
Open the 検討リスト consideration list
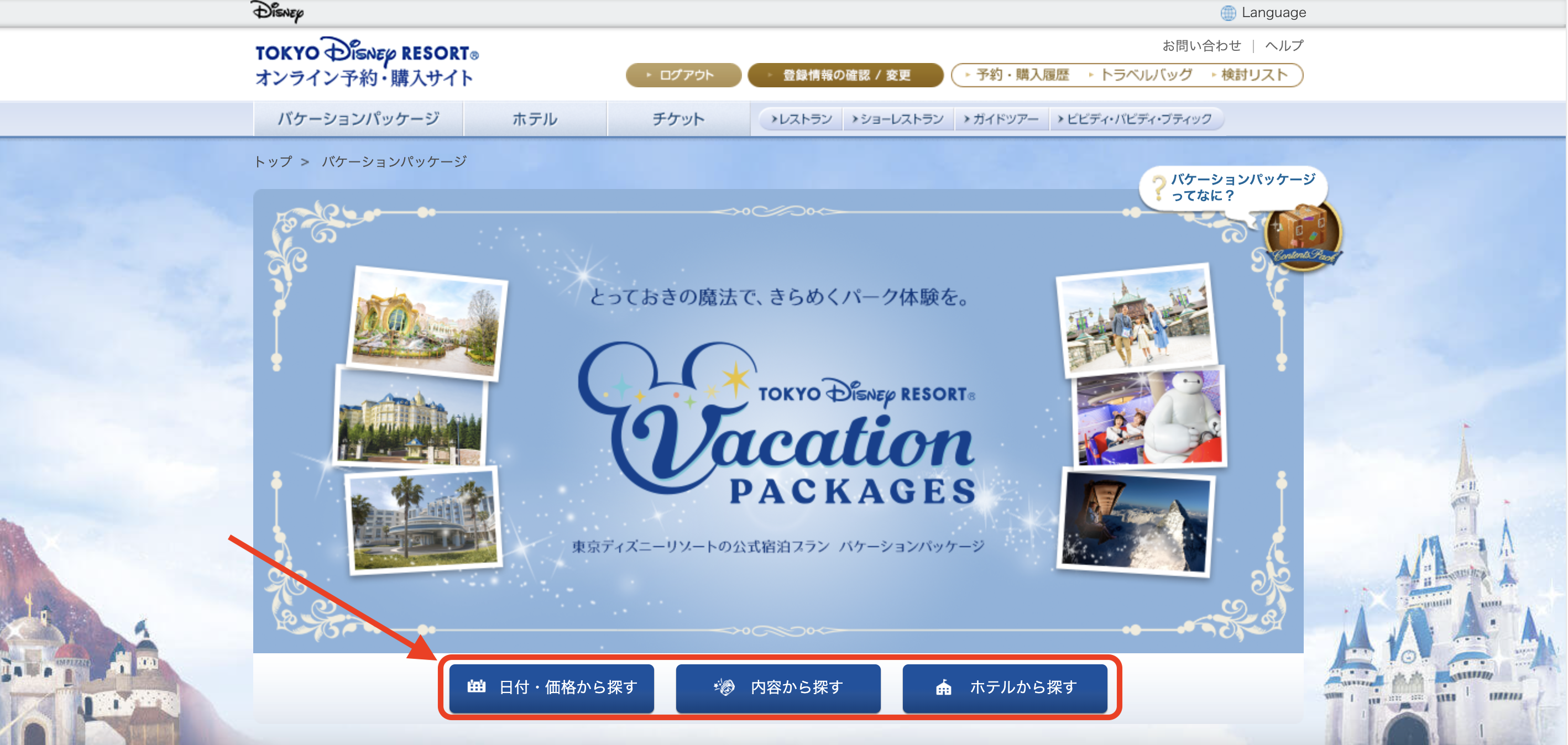pyautogui.click(x=1250, y=75)
